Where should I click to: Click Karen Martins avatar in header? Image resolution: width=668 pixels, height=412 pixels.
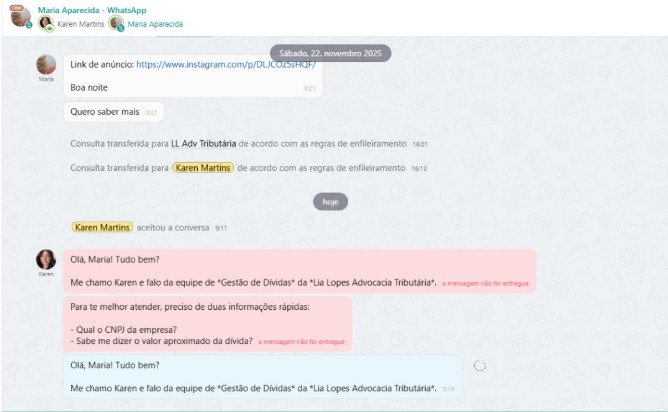pyautogui.click(x=46, y=23)
